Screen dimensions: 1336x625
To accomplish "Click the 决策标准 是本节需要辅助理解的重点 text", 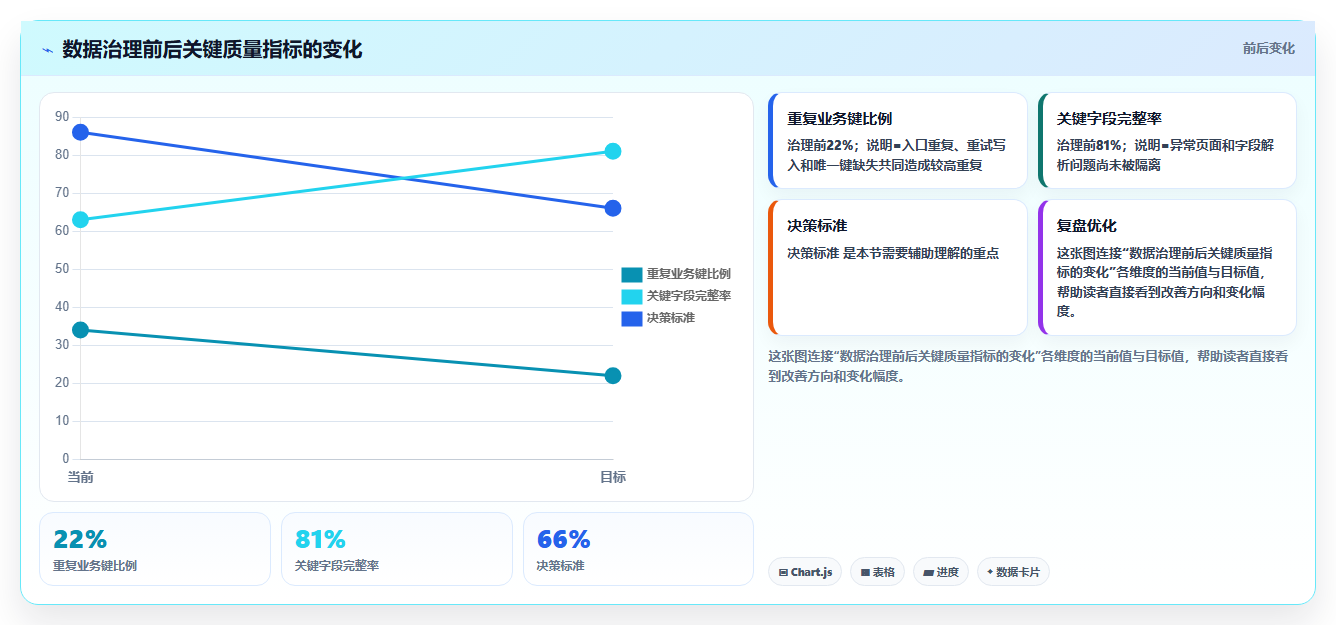I will 893,253.
